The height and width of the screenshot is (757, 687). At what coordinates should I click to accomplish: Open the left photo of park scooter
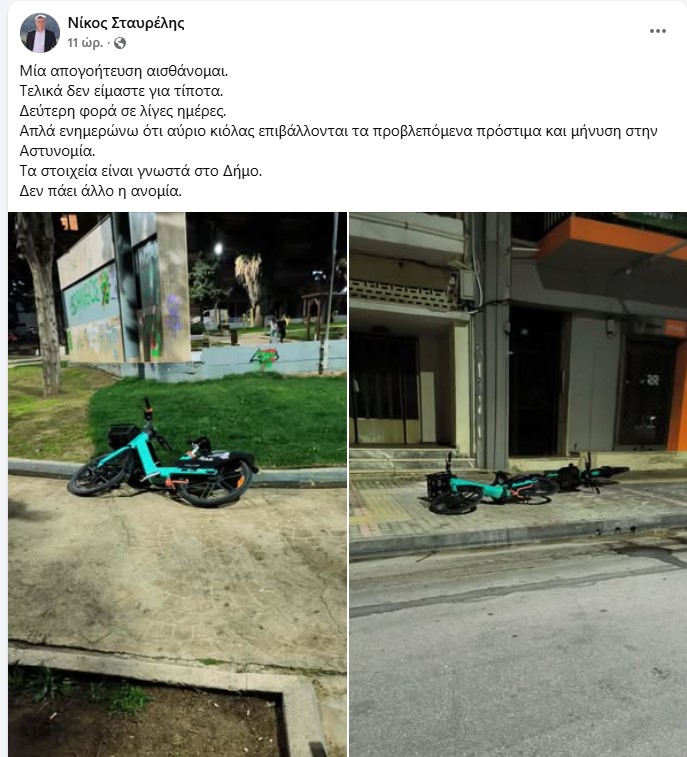[x=177, y=484]
